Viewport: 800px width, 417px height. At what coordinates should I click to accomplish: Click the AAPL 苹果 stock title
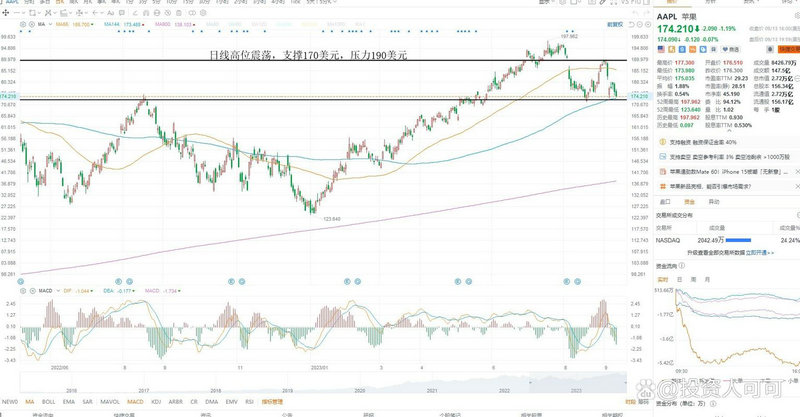[676, 16]
